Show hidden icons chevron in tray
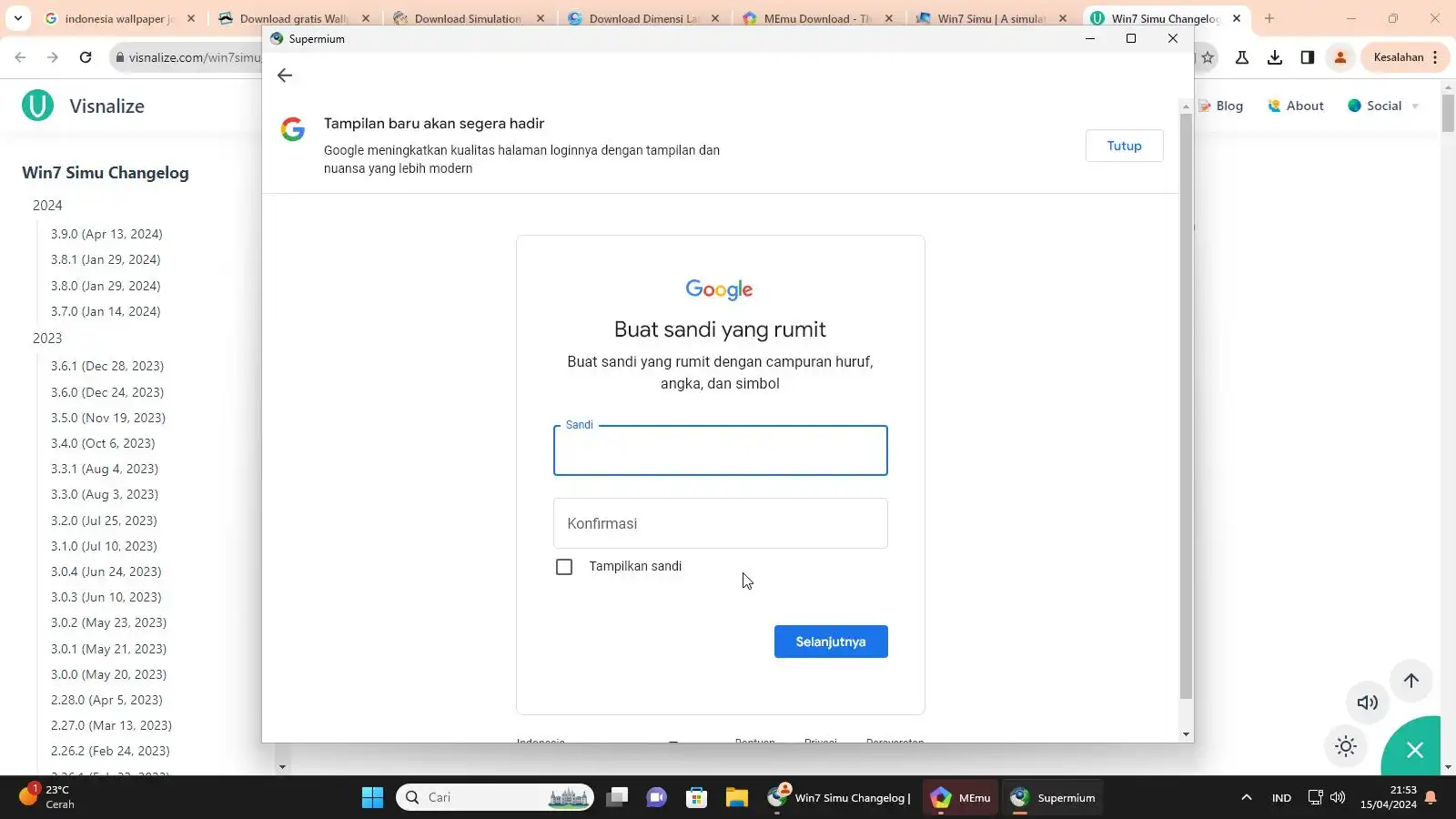 1247,798
